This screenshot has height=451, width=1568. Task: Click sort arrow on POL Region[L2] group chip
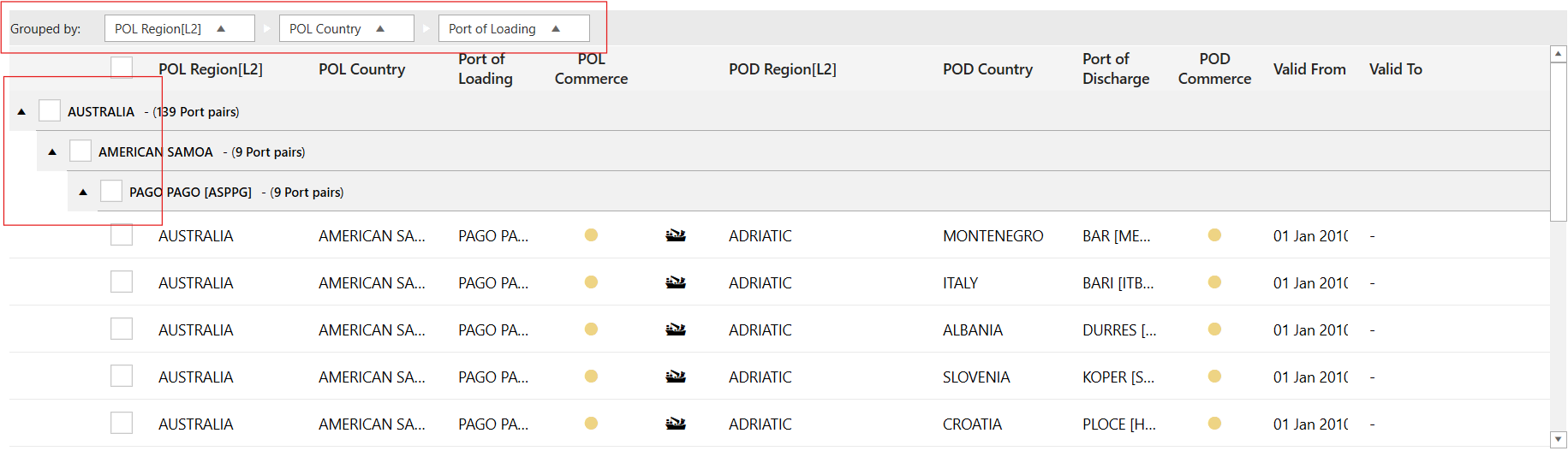(x=221, y=29)
